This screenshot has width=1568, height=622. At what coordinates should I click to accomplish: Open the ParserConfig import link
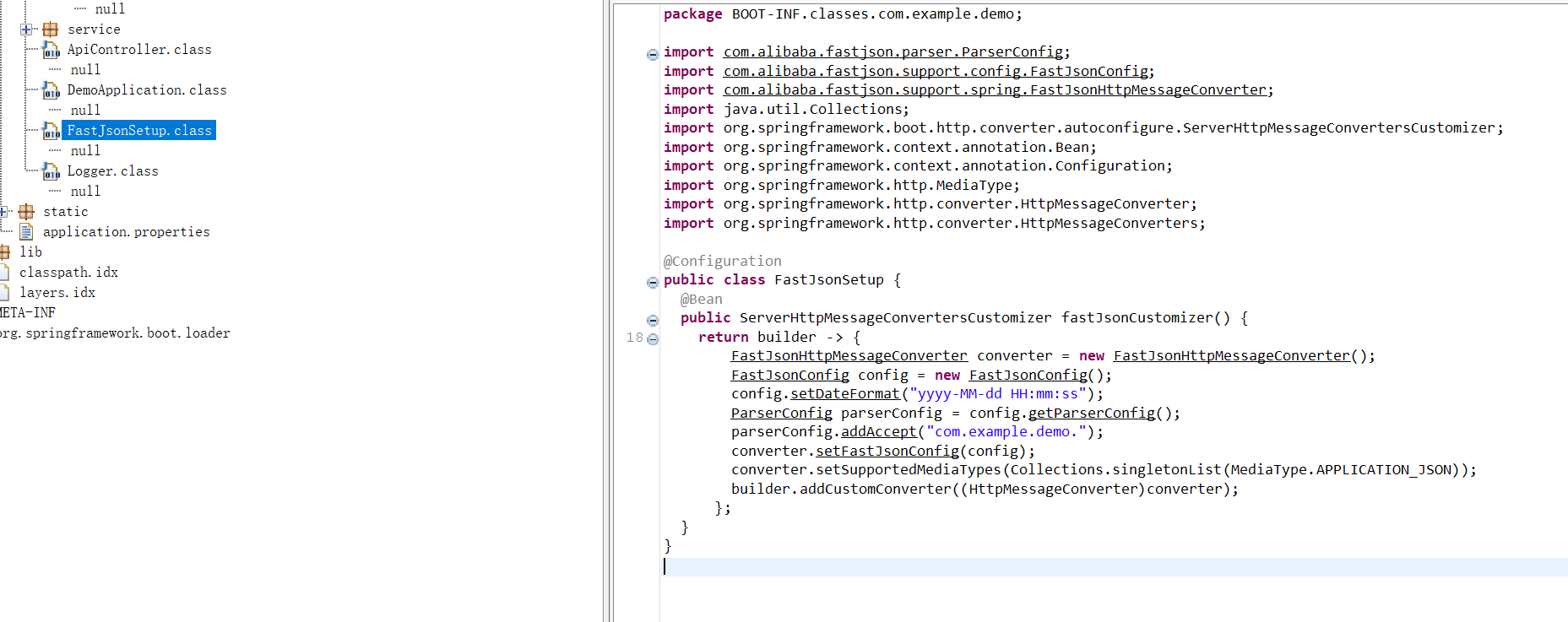pyautogui.click(x=893, y=52)
